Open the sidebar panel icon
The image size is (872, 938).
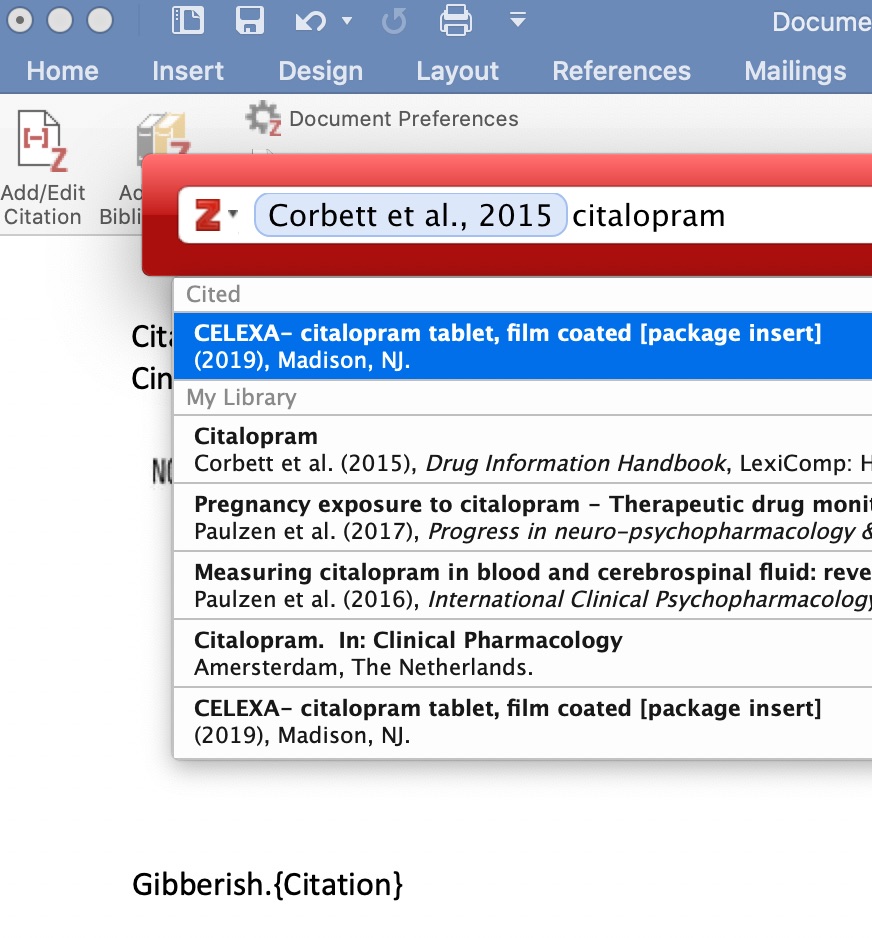[x=187, y=20]
